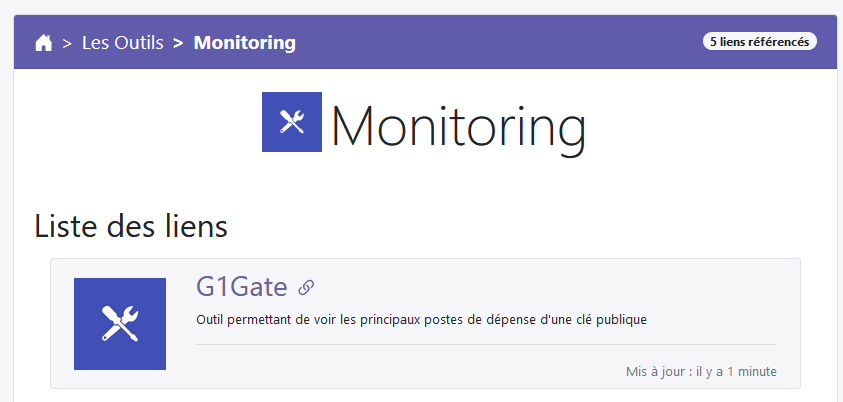Click the divider line in G1Gate card
The width and height of the screenshot is (843, 402).
pos(487,344)
